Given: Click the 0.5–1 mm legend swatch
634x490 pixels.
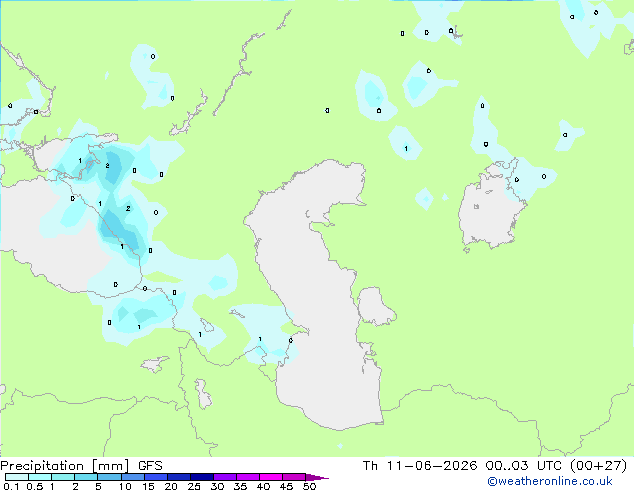Looking at the screenshot, I should pos(40,477).
